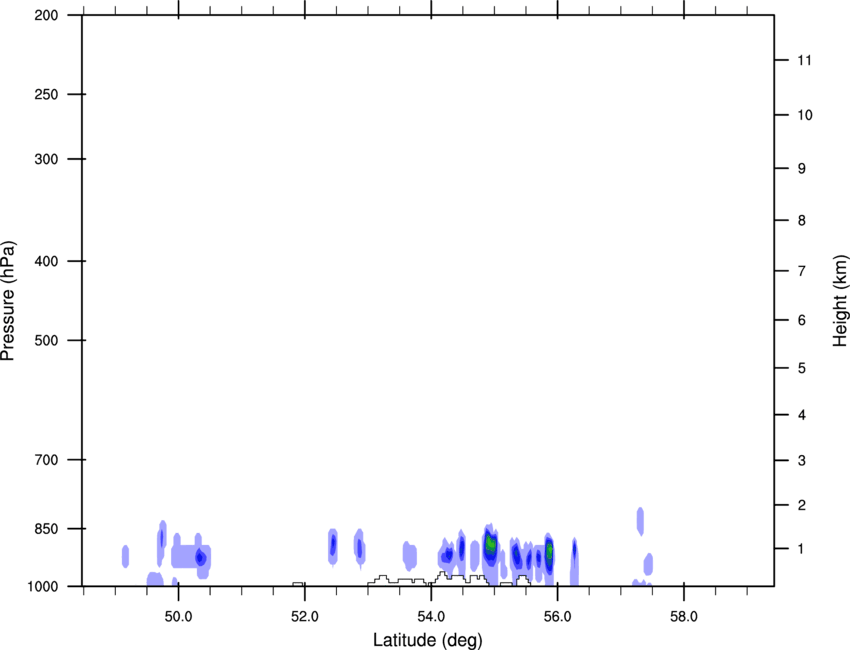
Task: Click the 10 km height label
Action: [805, 115]
